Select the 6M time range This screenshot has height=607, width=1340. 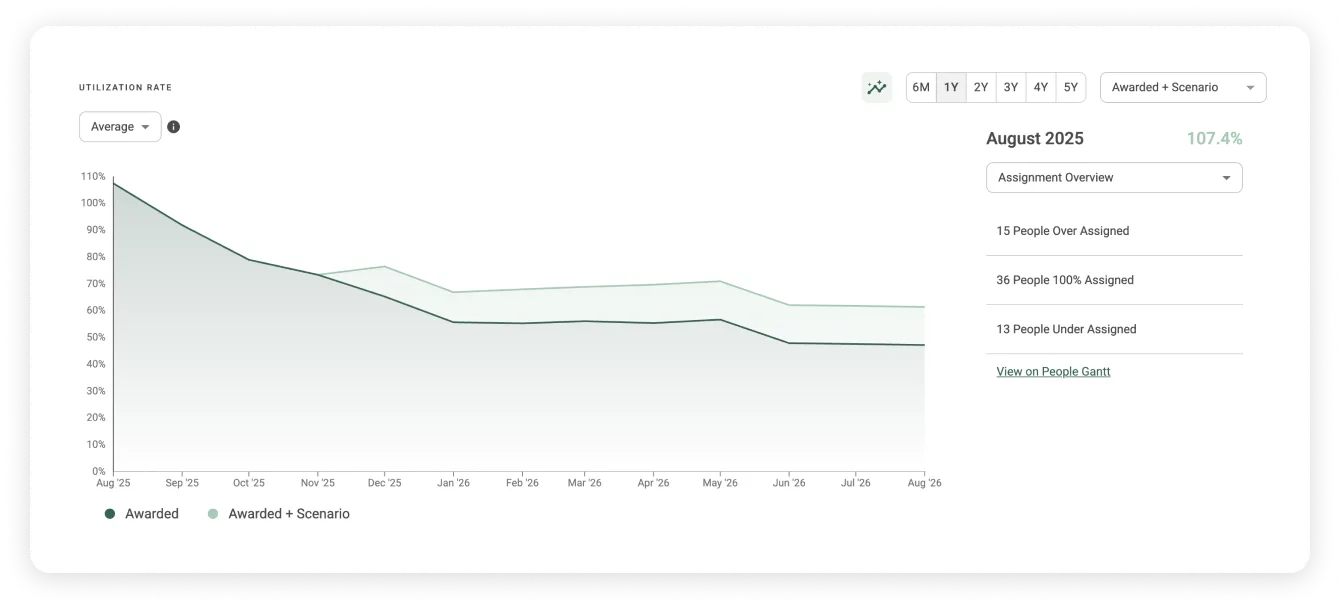pyautogui.click(x=921, y=87)
